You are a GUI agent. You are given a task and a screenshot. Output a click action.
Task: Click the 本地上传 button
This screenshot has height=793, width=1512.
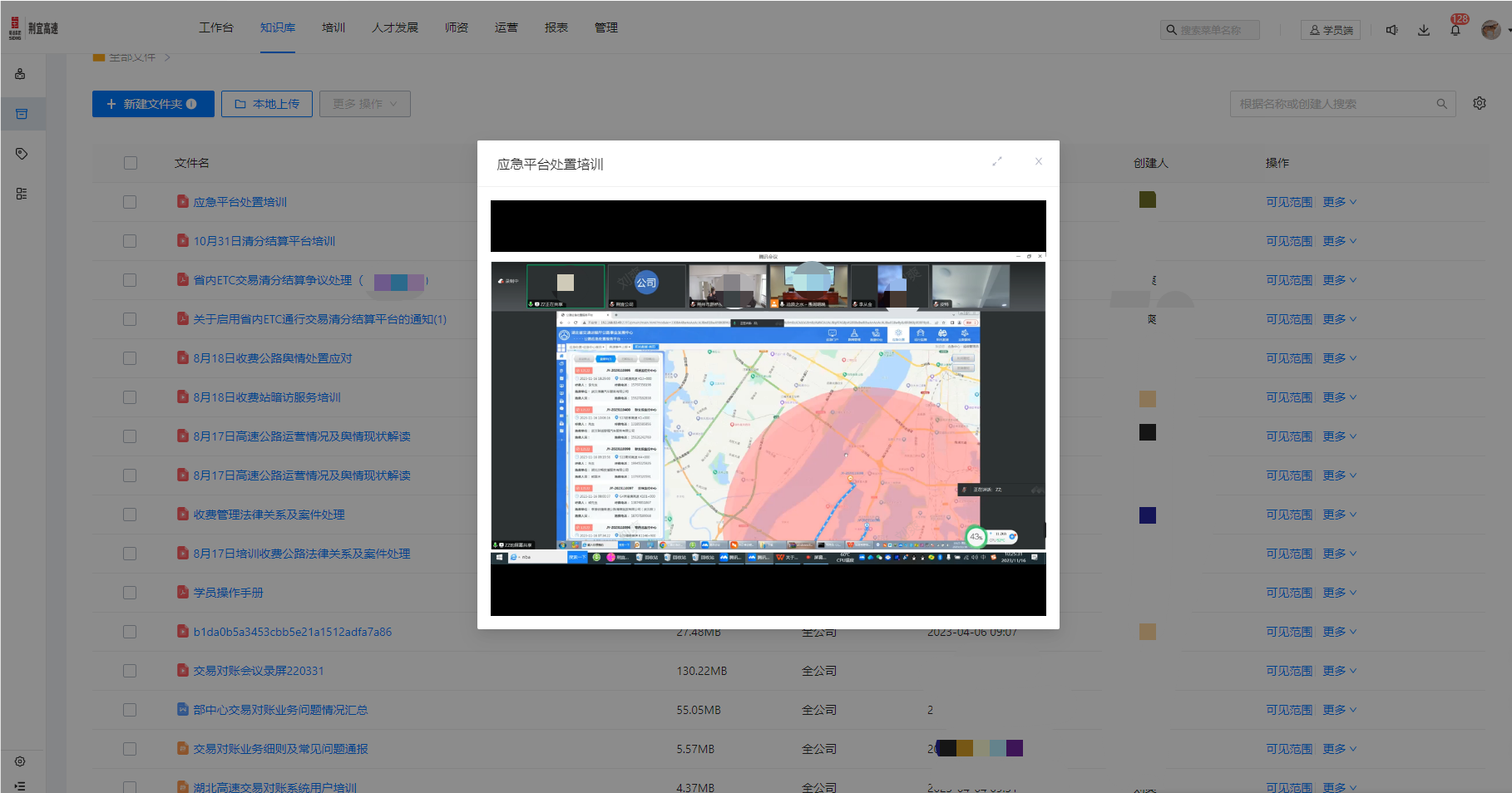(x=267, y=104)
